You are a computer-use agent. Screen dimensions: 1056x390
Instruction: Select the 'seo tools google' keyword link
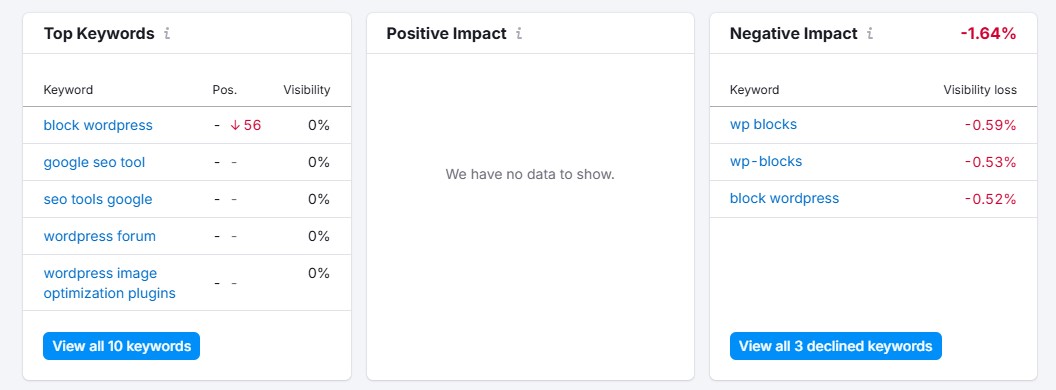click(98, 199)
